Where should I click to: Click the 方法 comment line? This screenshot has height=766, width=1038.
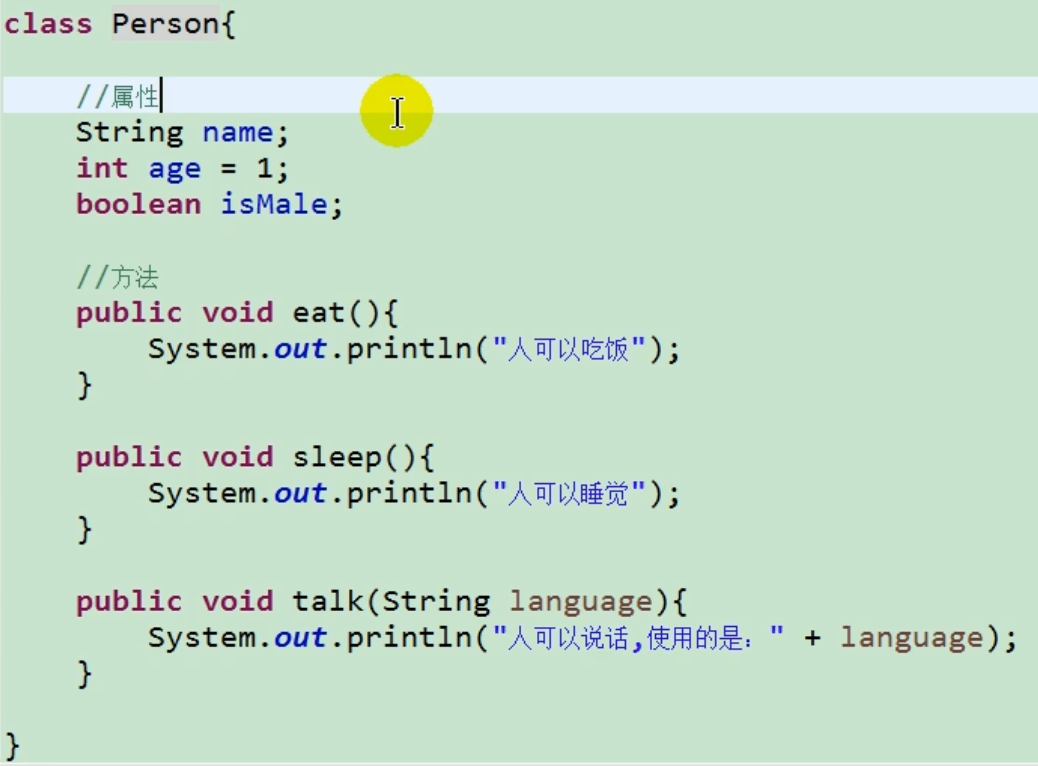117,277
